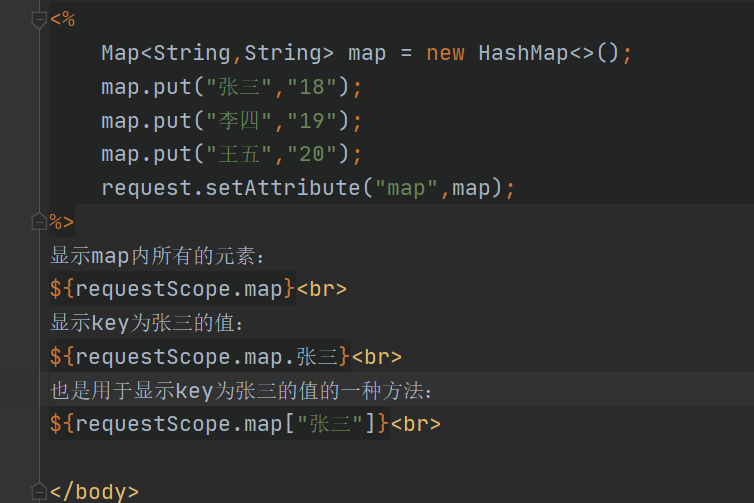The width and height of the screenshot is (754, 503).
Task: Collapse the fold marker beside %>
Action: (39, 222)
